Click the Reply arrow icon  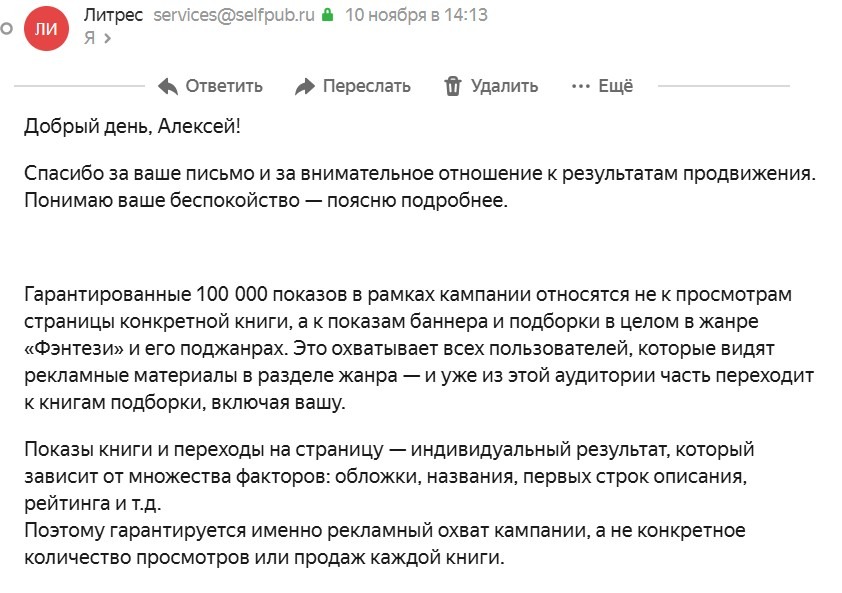[168, 86]
